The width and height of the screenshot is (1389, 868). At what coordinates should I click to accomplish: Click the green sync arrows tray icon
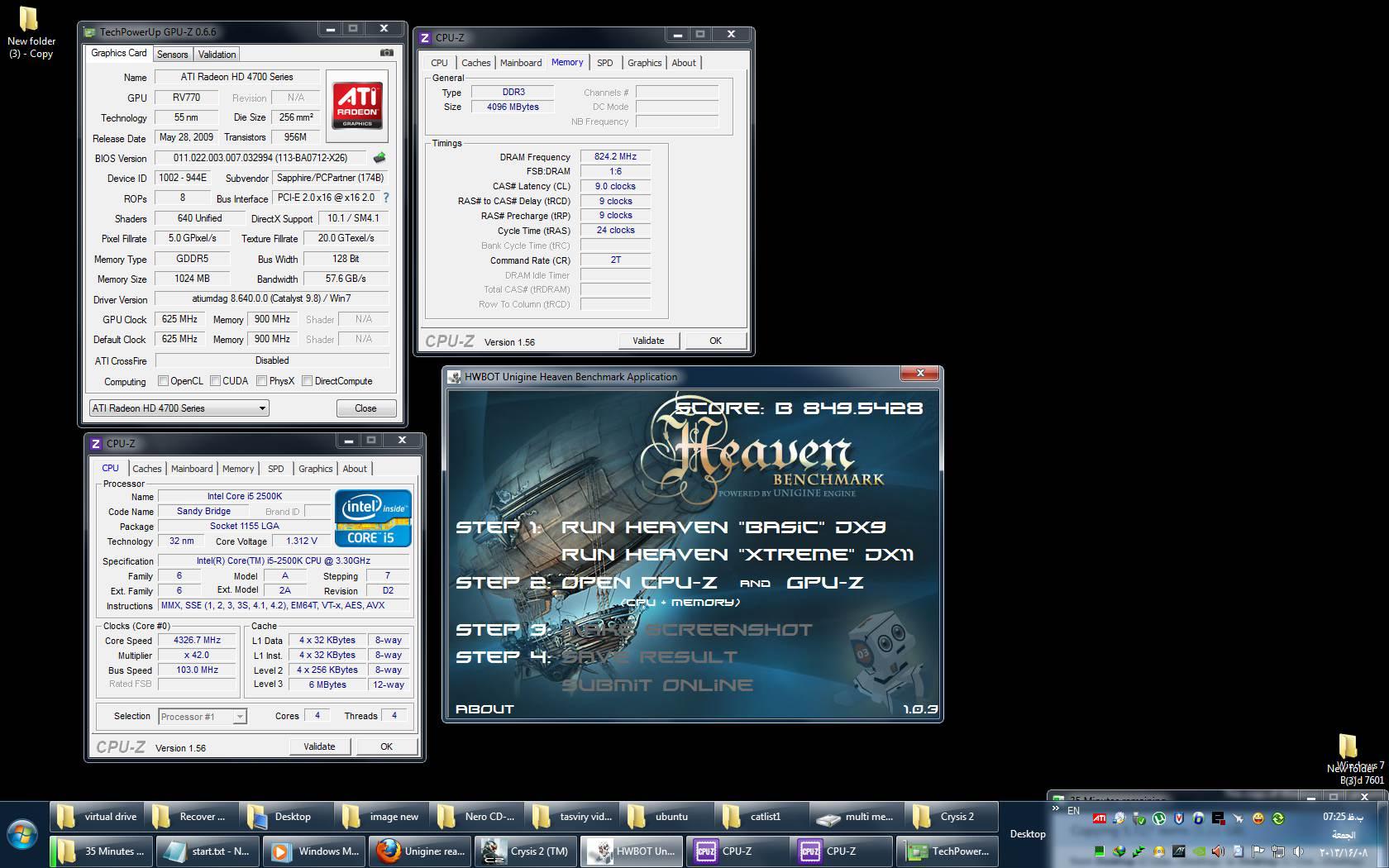coord(1278,818)
